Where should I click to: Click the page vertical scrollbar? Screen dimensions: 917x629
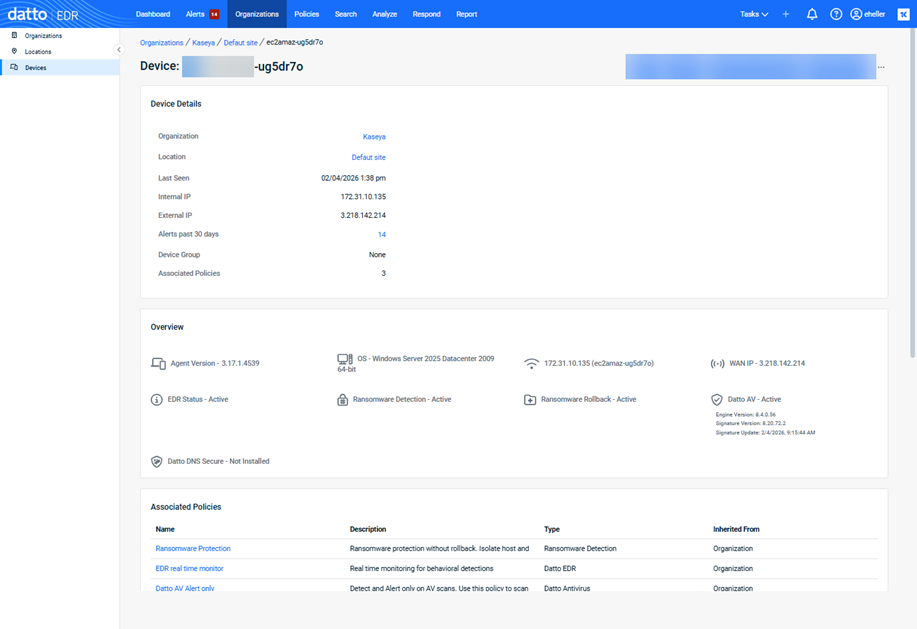point(912,200)
